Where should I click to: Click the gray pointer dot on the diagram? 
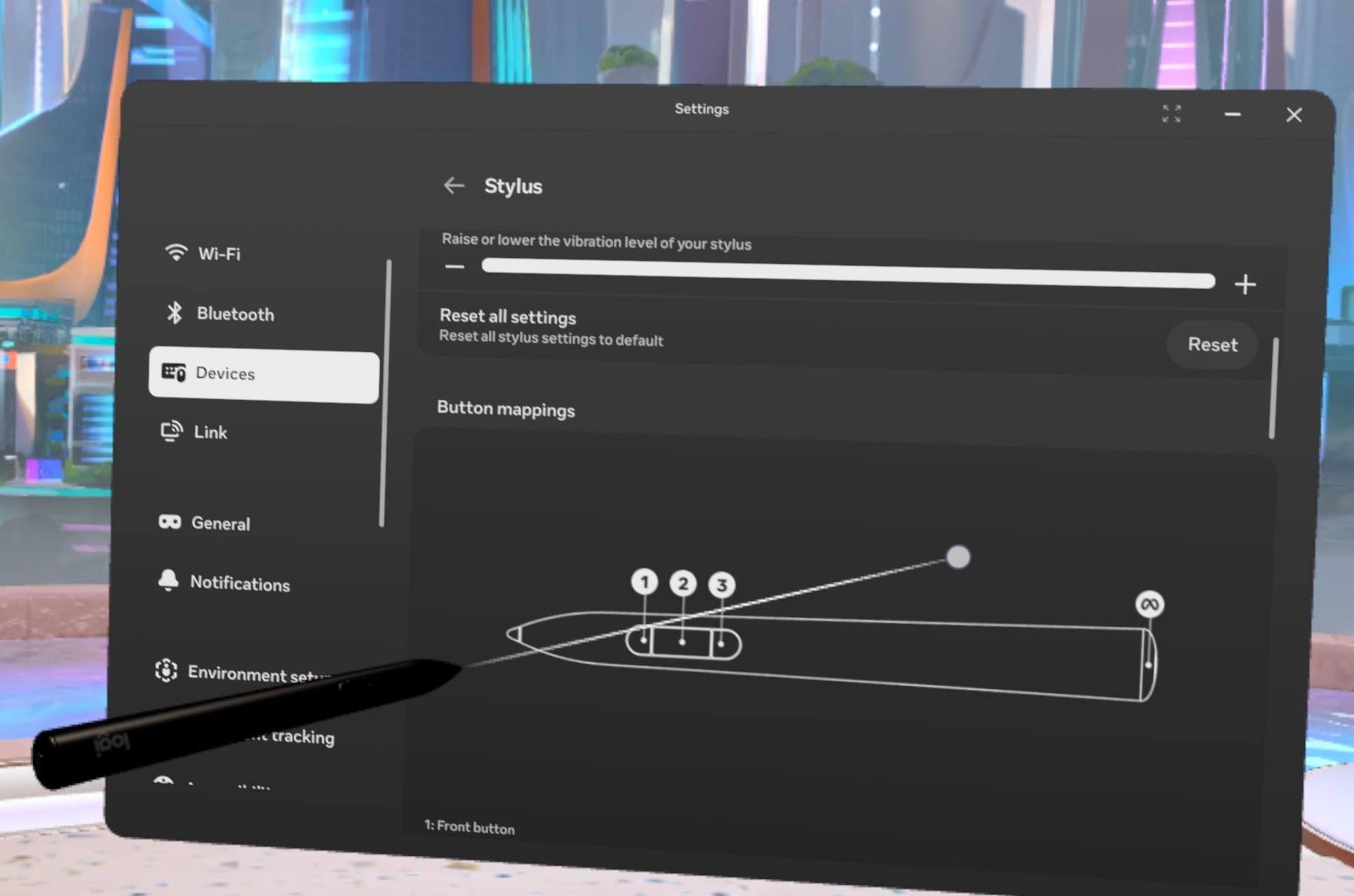(958, 557)
